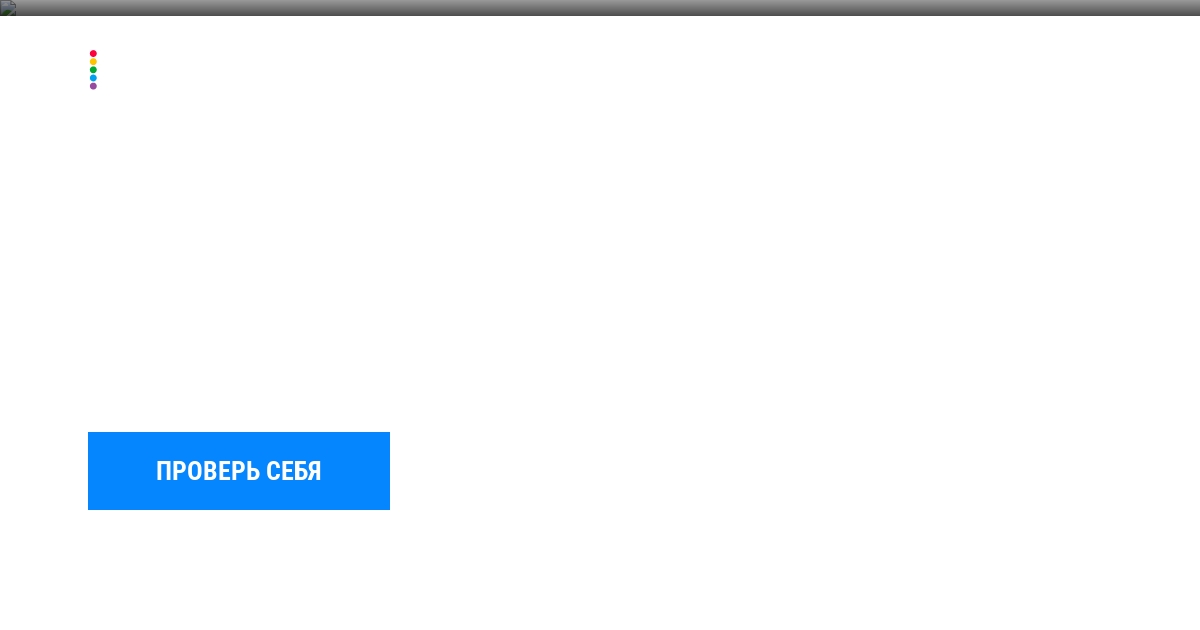Select the green dot in the logo

pos(93,70)
